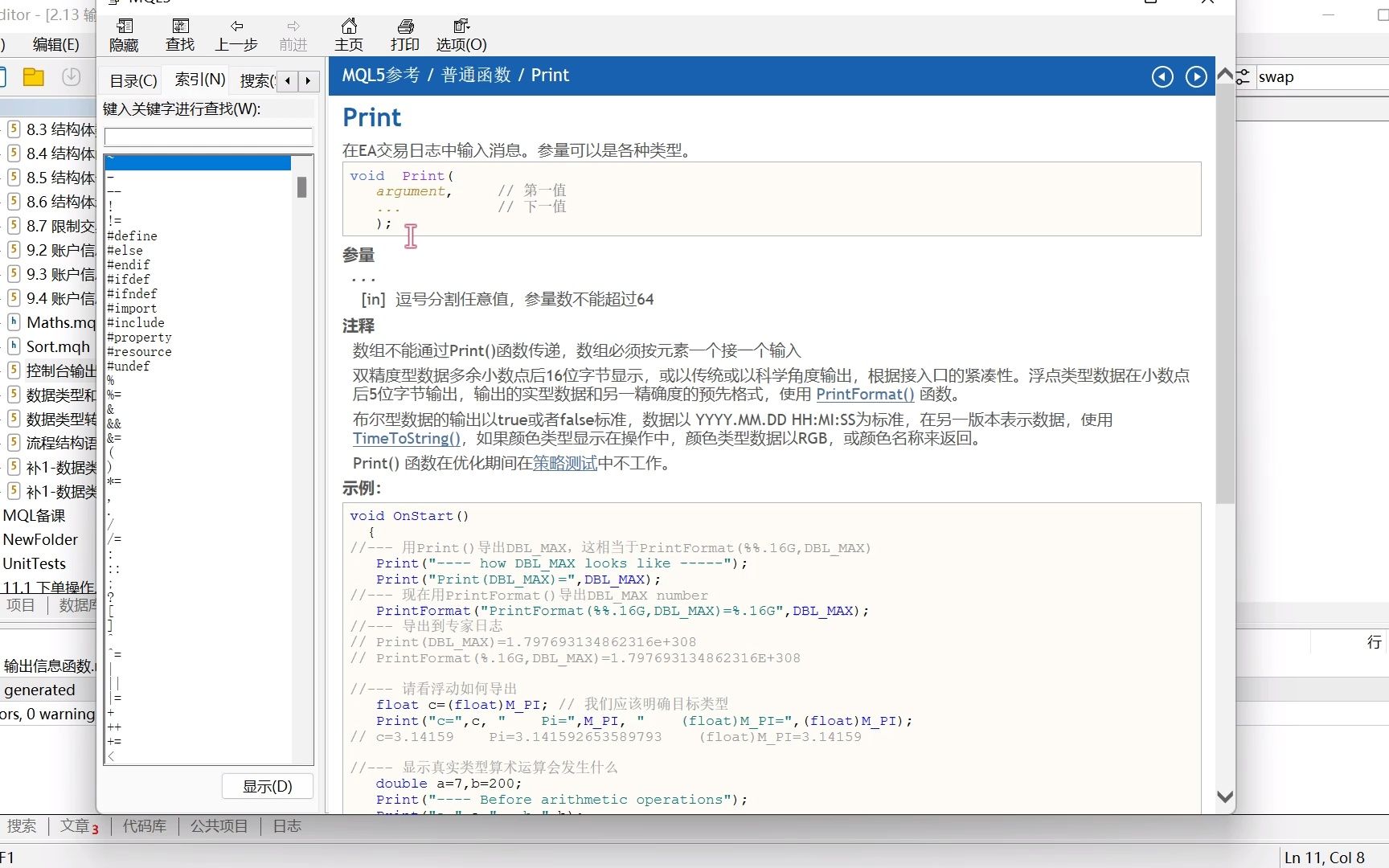Click the yellow folder icon in editor toolbar
1389x868 pixels.
(x=34, y=77)
